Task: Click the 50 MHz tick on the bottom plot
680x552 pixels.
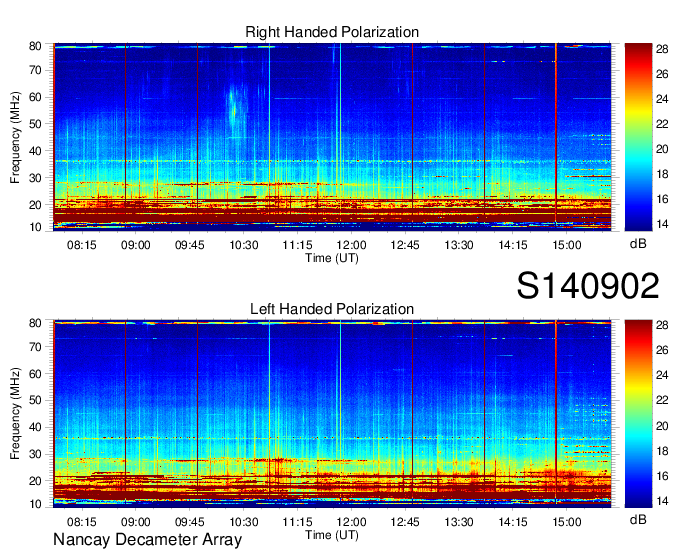Action: (x=35, y=400)
